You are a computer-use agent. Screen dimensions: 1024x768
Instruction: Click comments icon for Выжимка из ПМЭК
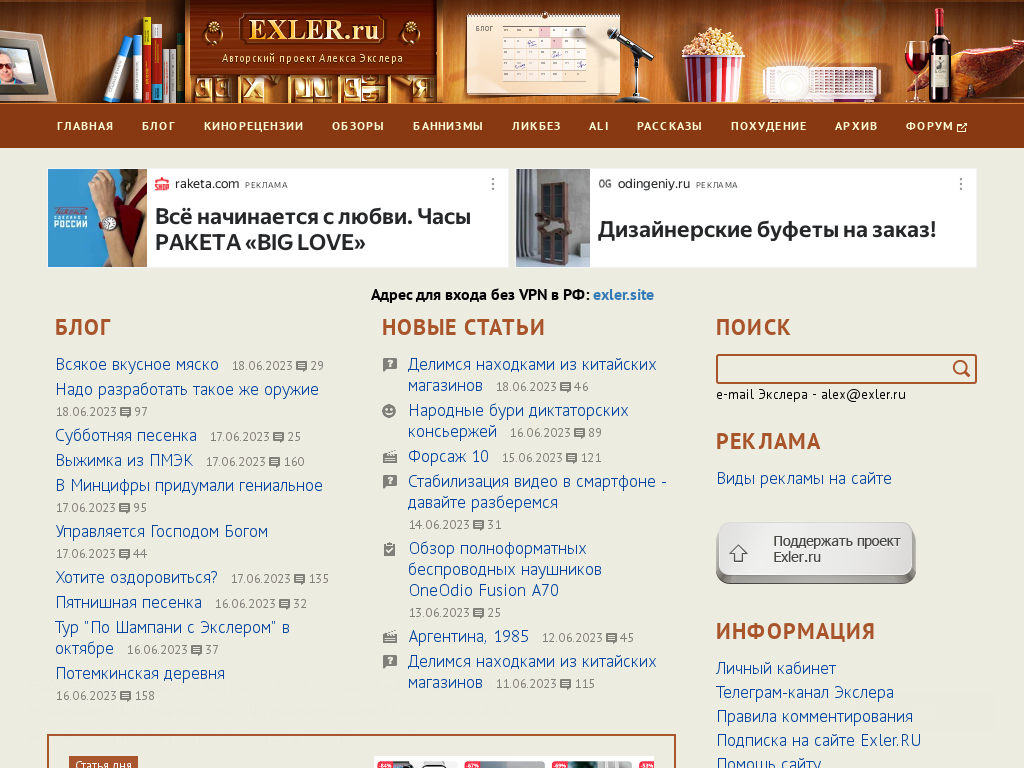click(x=275, y=462)
